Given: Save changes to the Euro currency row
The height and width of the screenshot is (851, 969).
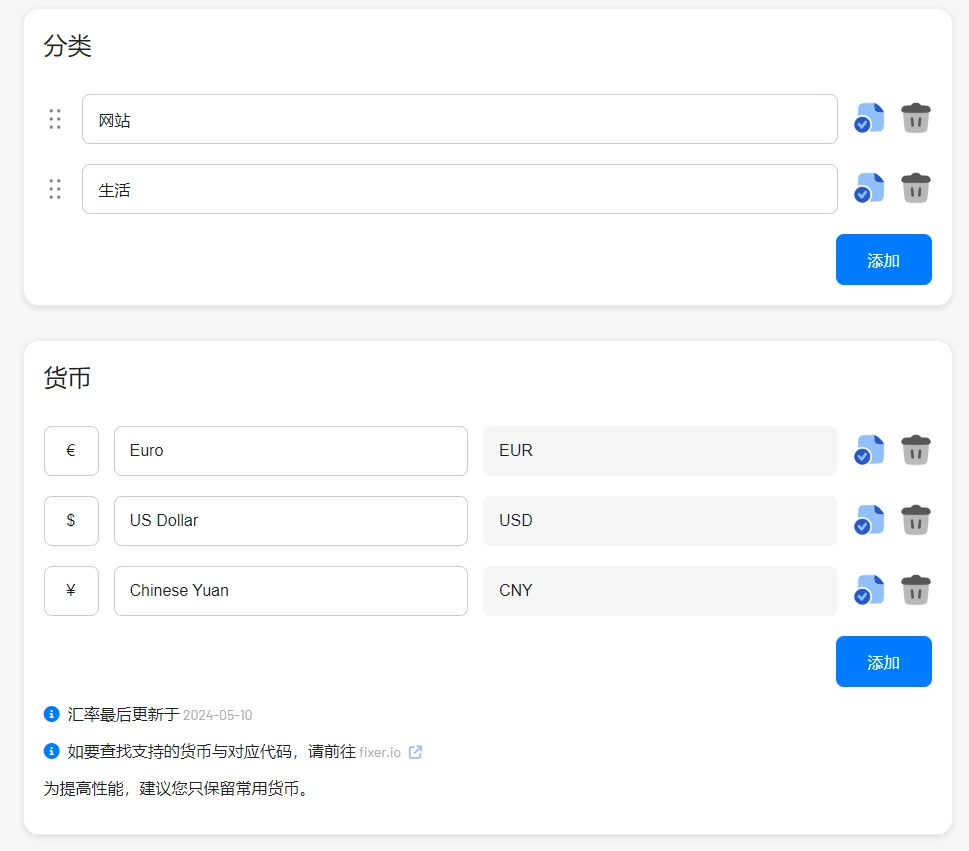Looking at the screenshot, I should 868,450.
